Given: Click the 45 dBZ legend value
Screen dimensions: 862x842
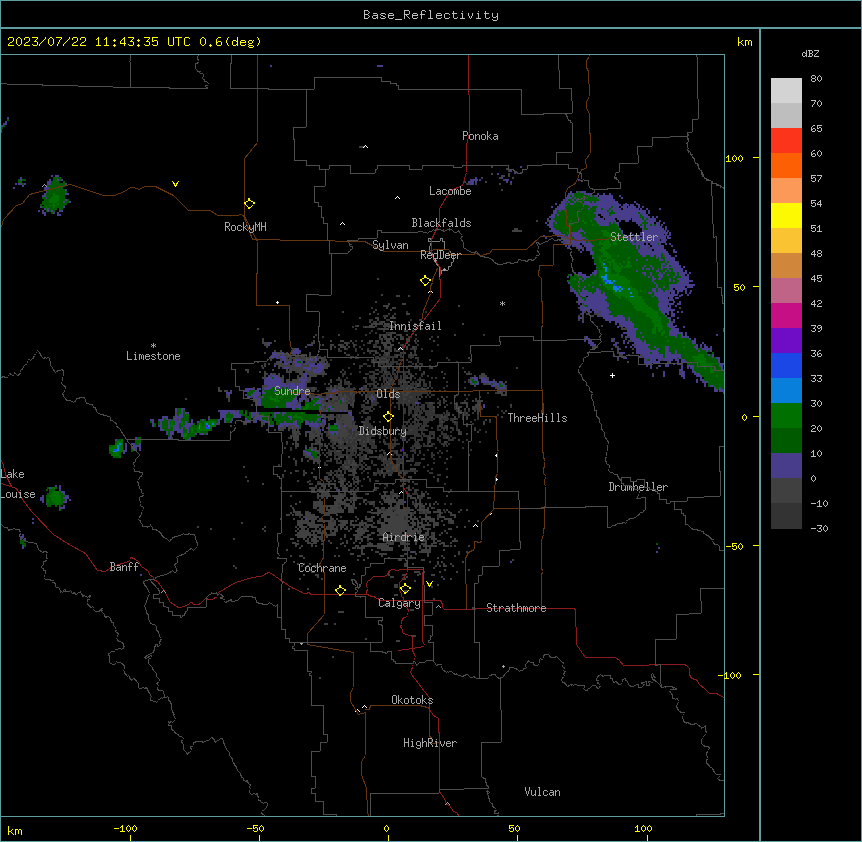Looking at the screenshot, I should 816,279.
